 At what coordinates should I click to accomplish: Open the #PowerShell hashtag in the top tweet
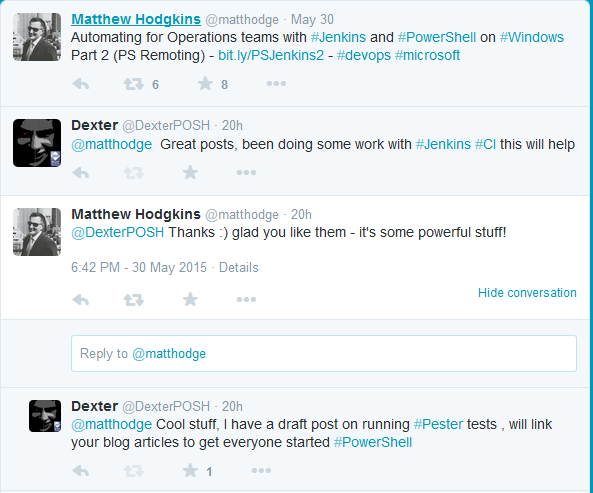pyautogui.click(x=437, y=37)
